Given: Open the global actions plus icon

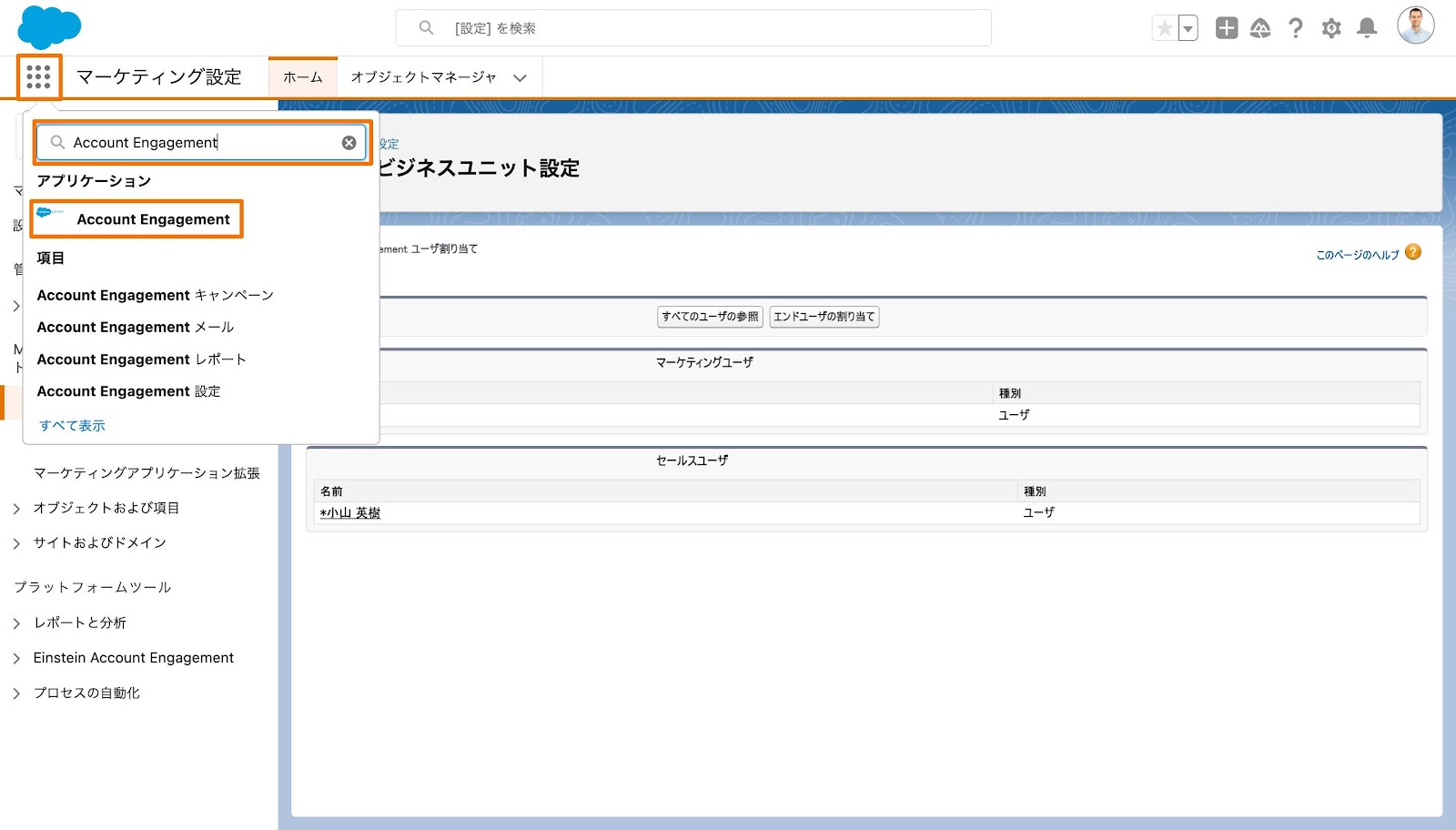Looking at the screenshot, I should click(1227, 28).
